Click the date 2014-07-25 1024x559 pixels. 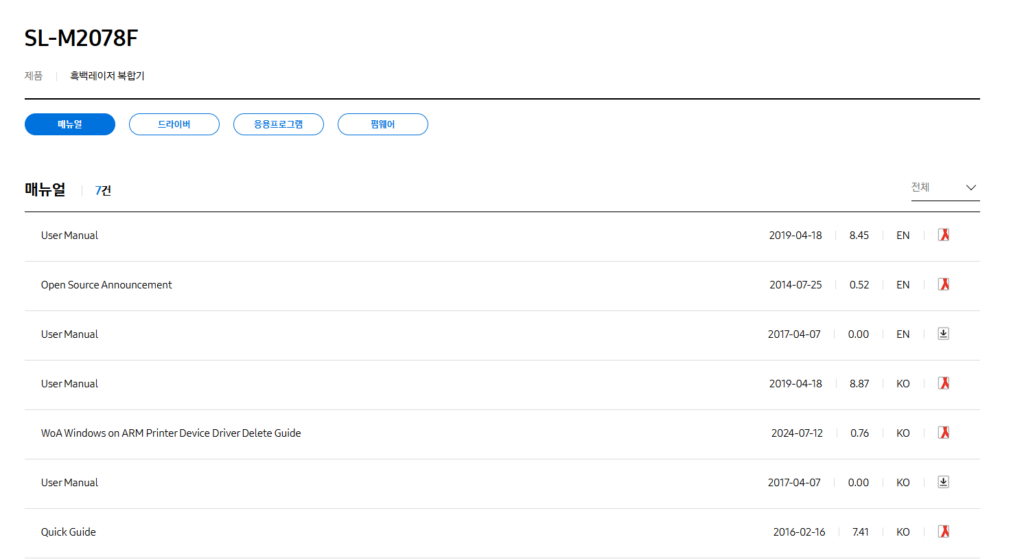coord(795,285)
